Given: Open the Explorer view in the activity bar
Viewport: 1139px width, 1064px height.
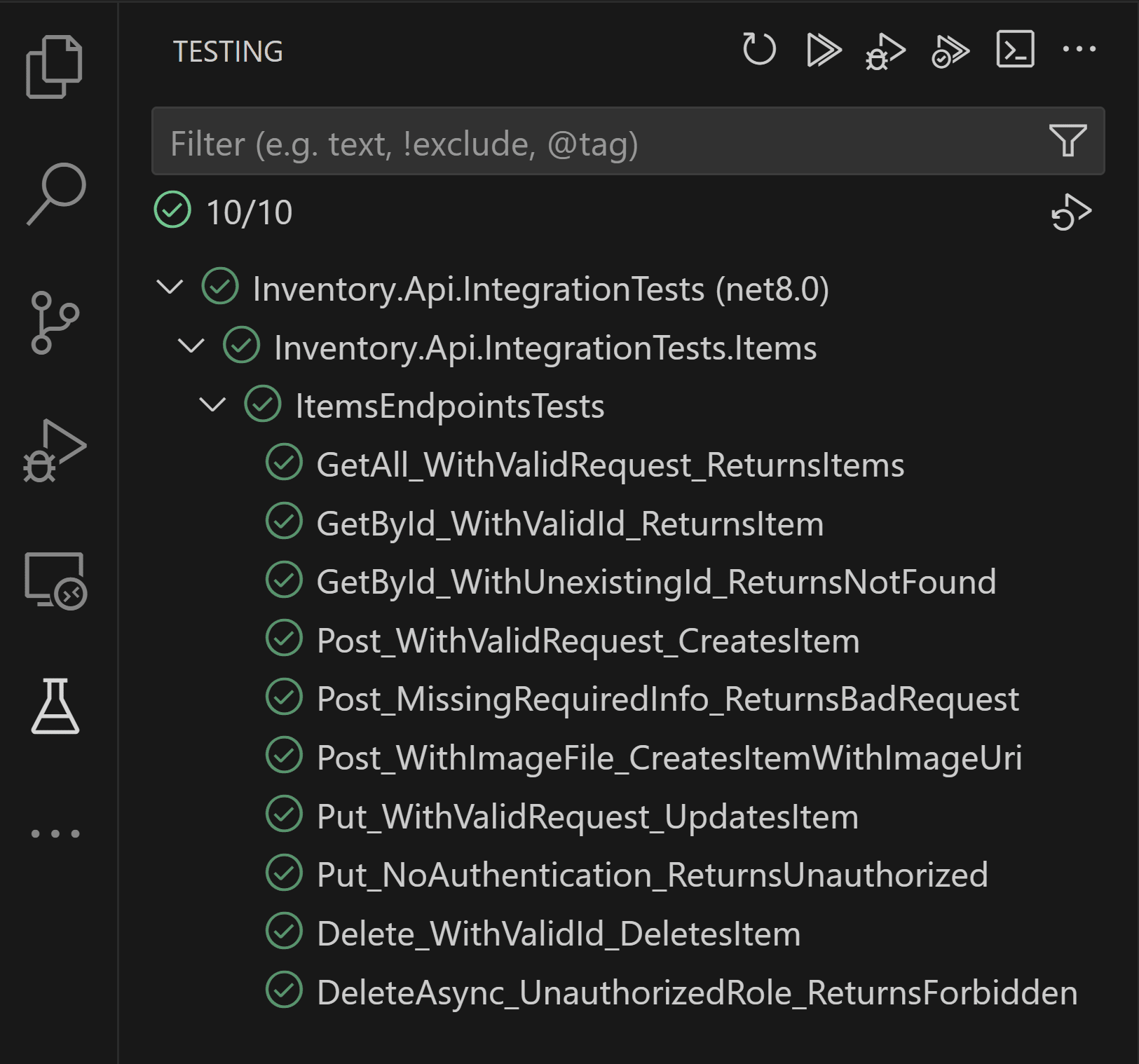Looking at the screenshot, I should click(55, 66).
